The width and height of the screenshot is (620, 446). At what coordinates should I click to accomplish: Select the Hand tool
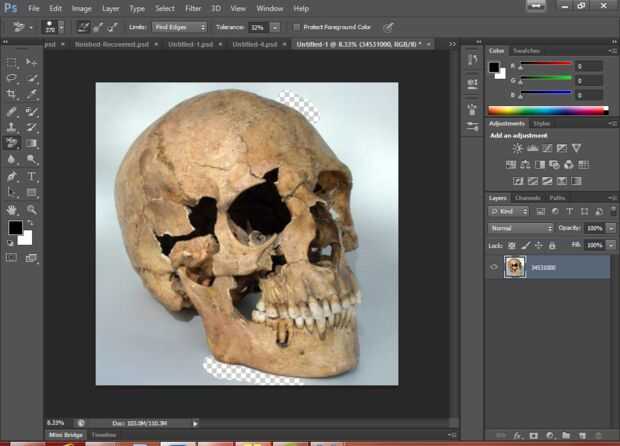(x=11, y=209)
